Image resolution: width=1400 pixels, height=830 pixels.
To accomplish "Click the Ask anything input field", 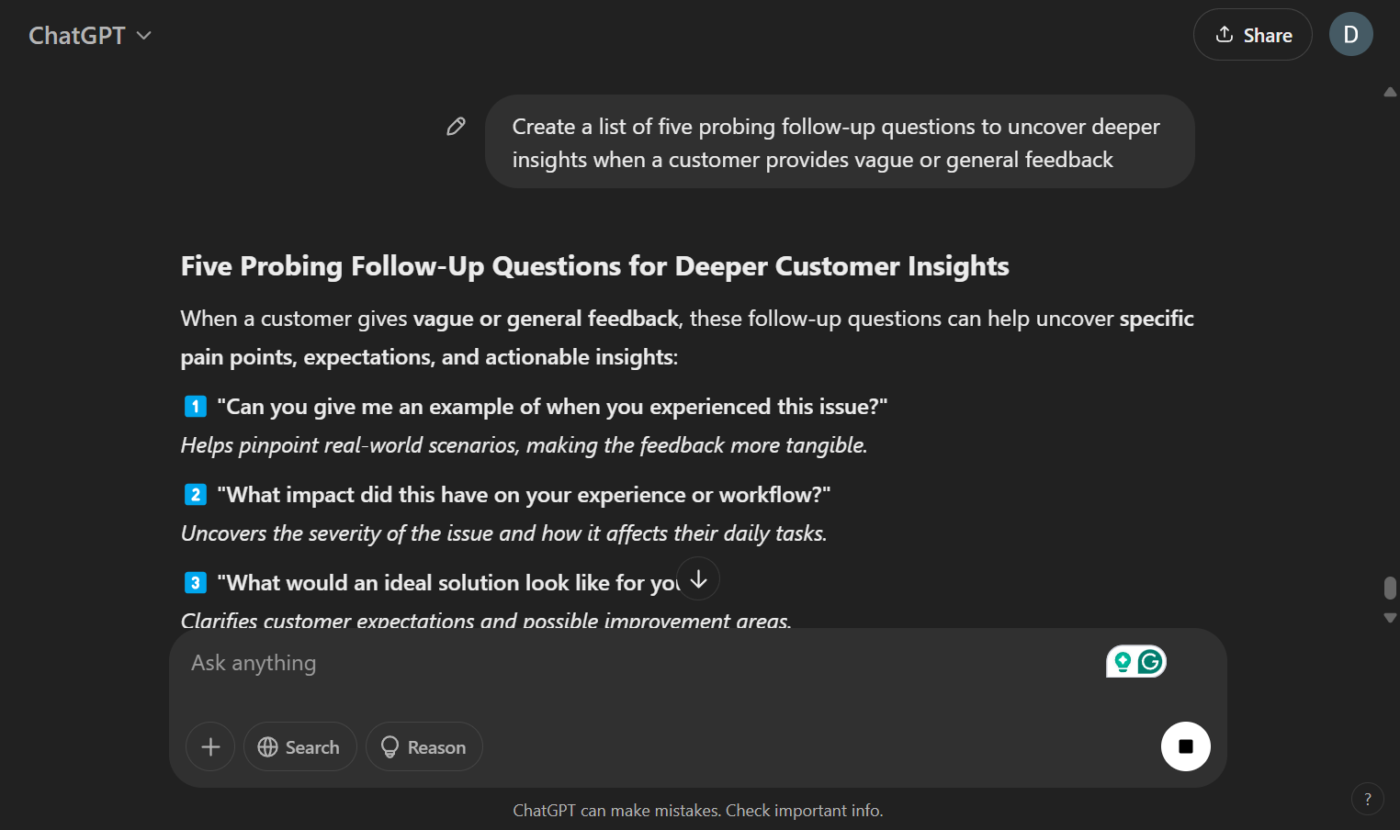I will (640, 663).
